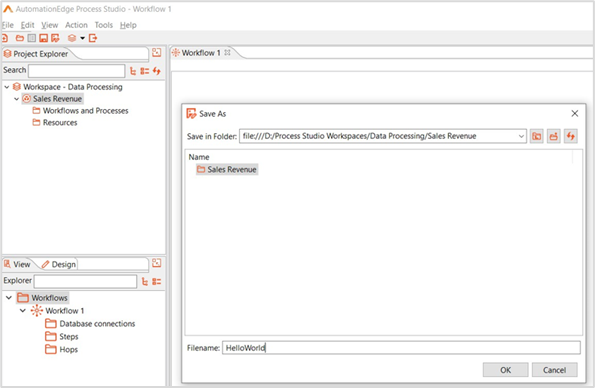Image resolution: width=595 pixels, height=388 pixels.
Task: Collapse the Workflow 1 tree node
Action: click(23, 311)
